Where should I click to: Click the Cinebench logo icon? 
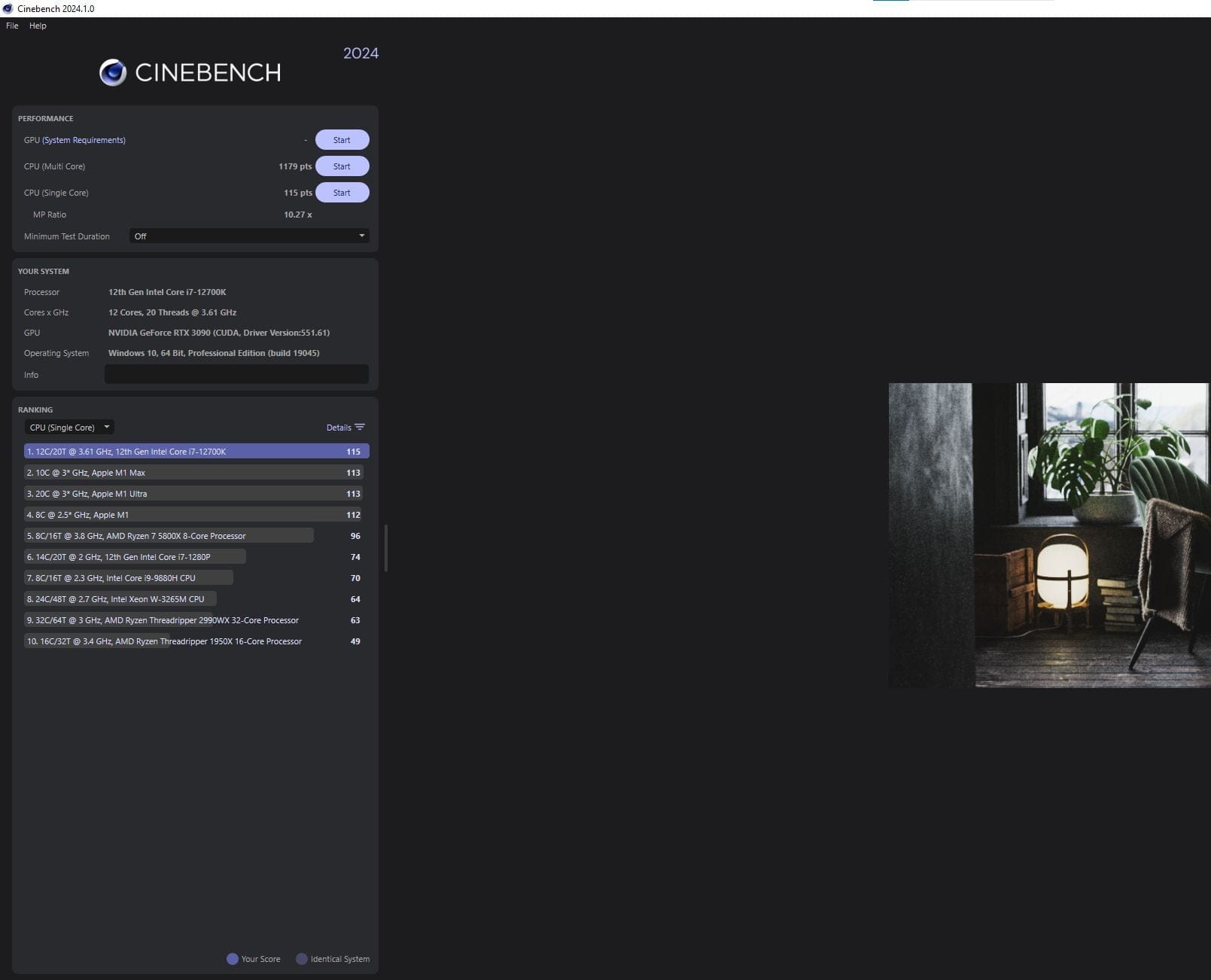point(113,72)
